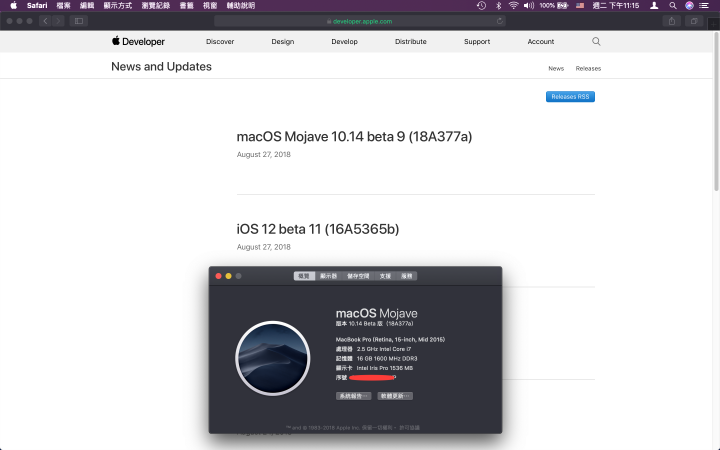
Task: Open Notification Center list icon
Action: (x=703, y=6)
